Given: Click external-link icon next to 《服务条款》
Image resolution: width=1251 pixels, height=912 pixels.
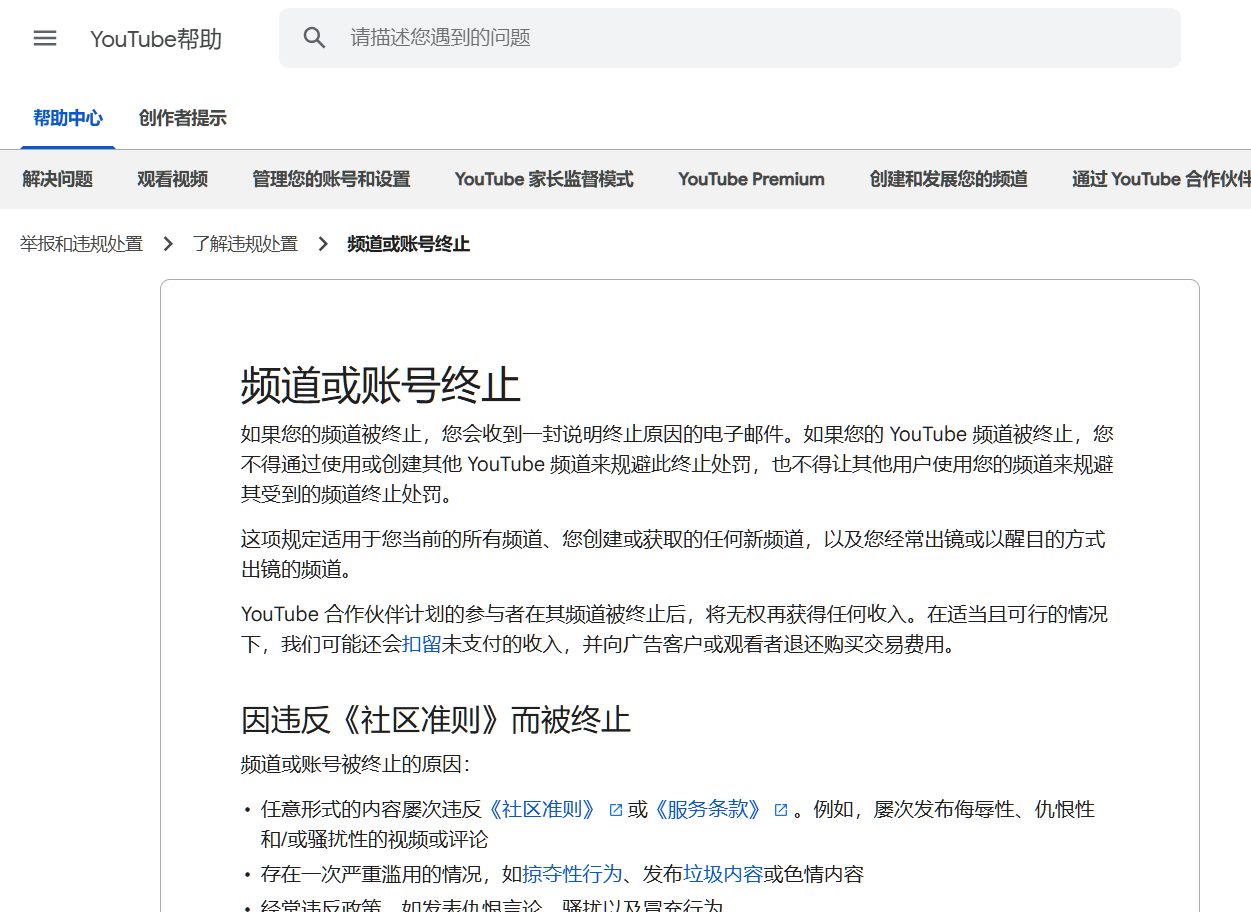Looking at the screenshot, I should [x=781, y=810].
